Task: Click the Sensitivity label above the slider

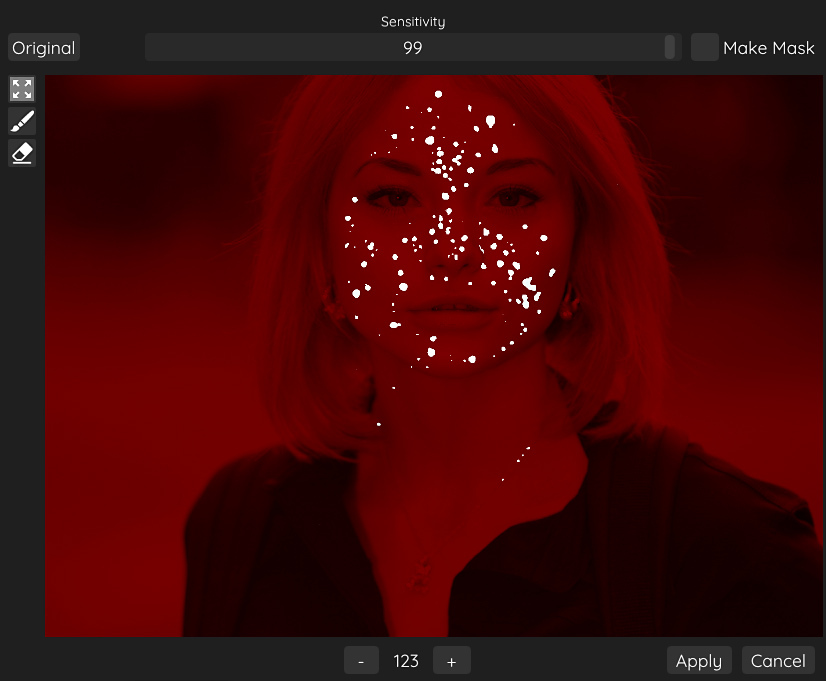Action: (x=412, y=21)
